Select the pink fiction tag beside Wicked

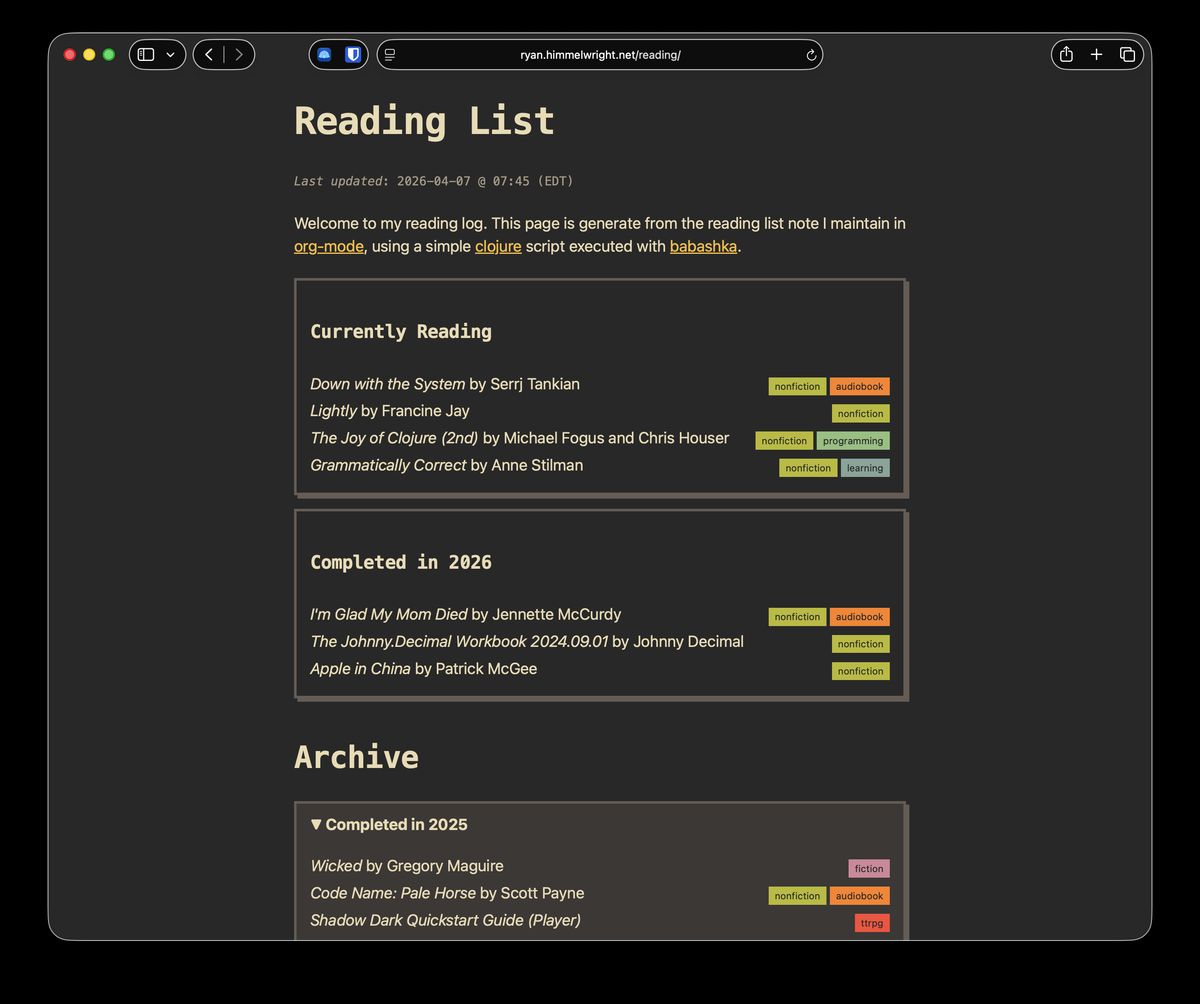868,868
